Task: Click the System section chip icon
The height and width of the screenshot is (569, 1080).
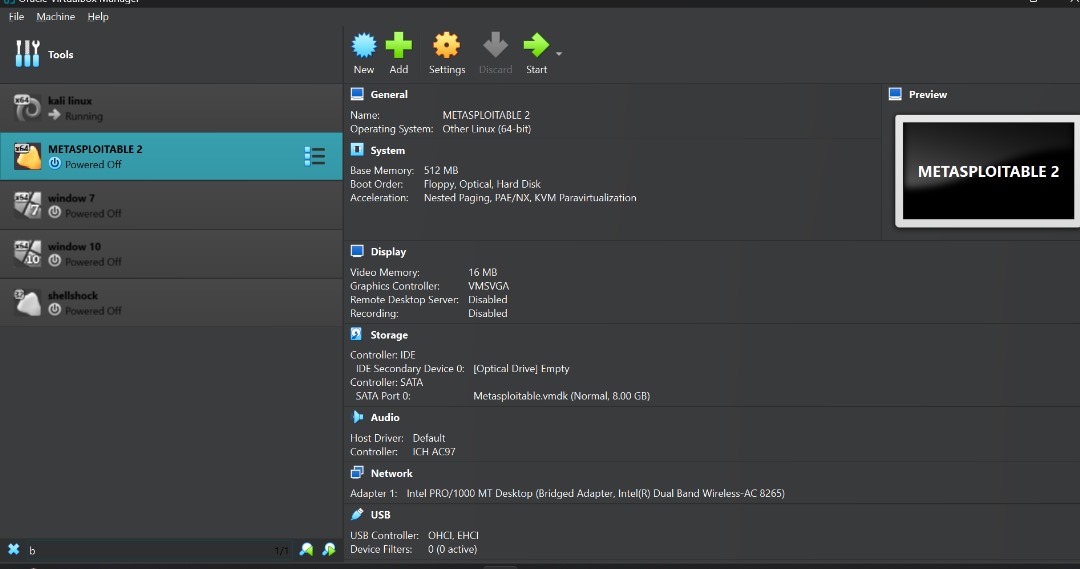Action: [357, 149]
